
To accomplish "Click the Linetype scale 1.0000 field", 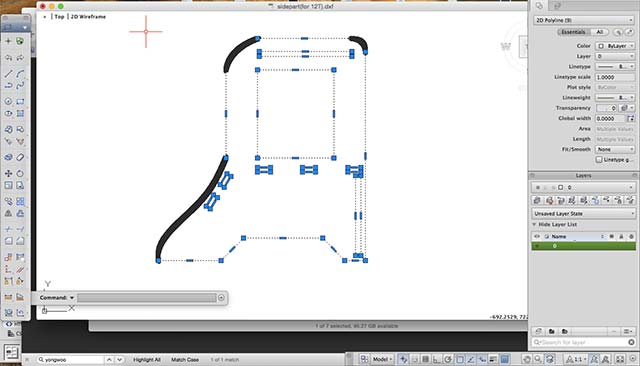I will point(615,77).
